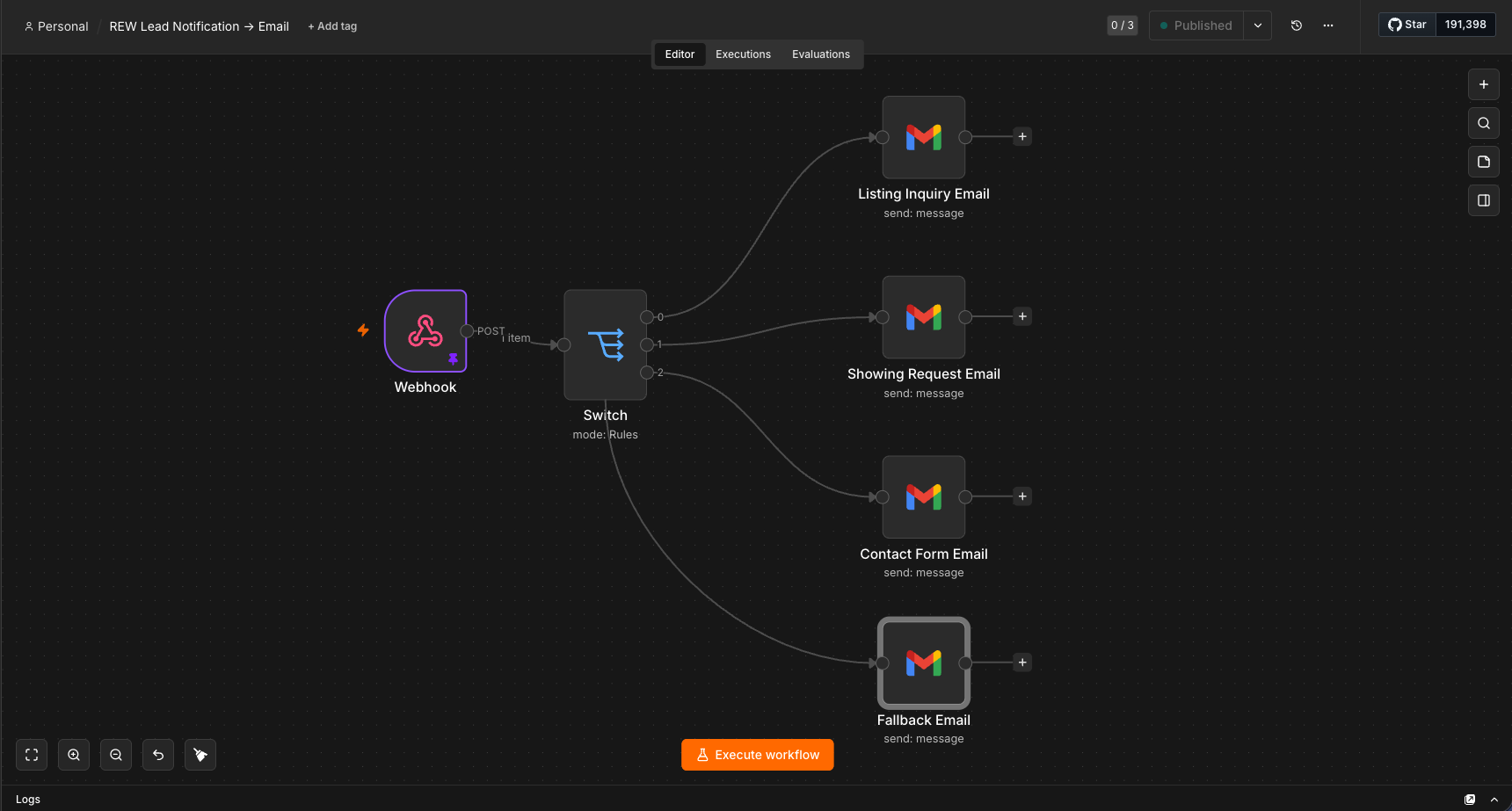Open the Showing Request Email Gmail node
1512x811 pixels.
[x=924, y=317]
